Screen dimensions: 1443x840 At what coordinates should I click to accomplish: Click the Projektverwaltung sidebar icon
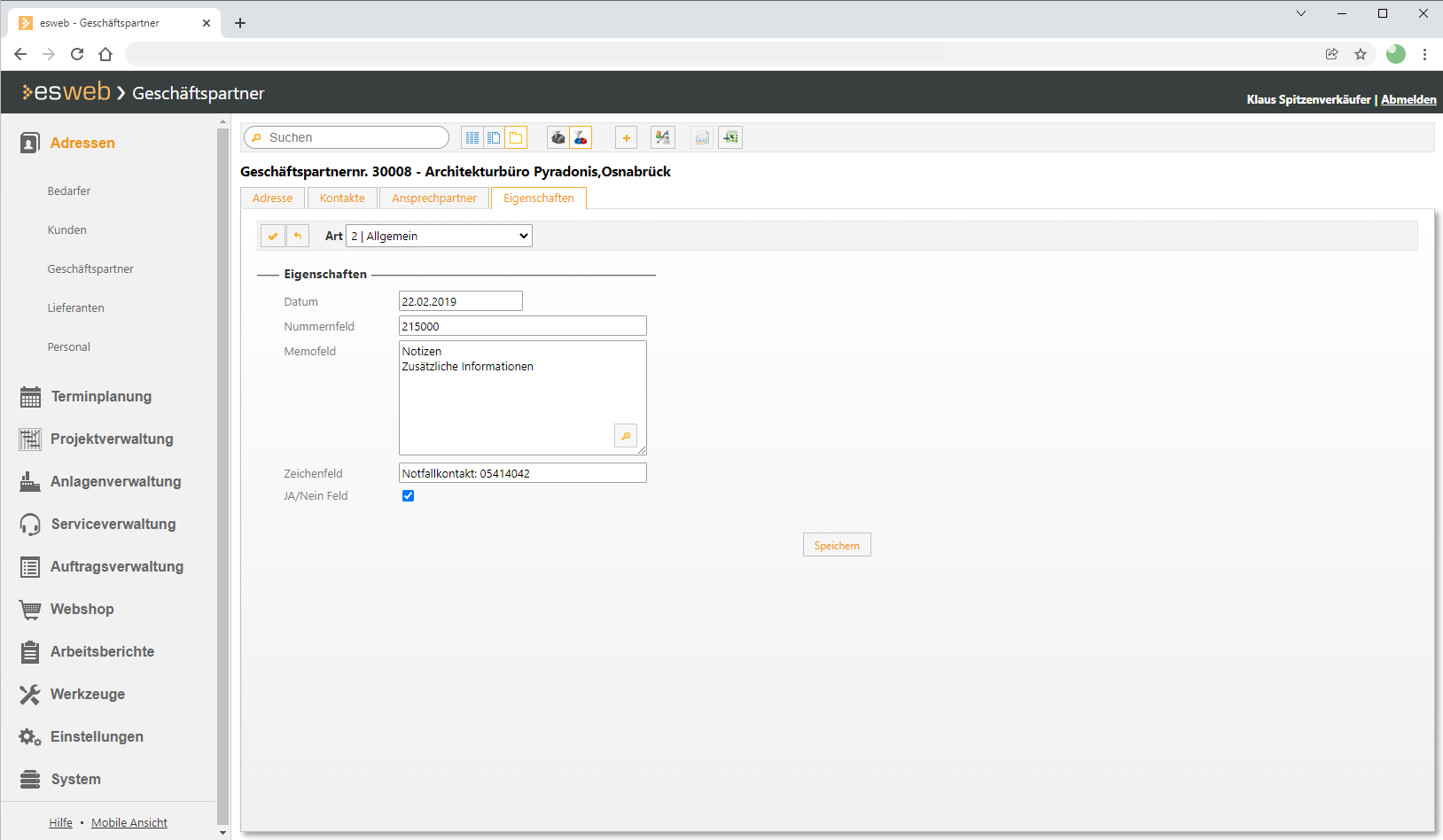[30, 439]
